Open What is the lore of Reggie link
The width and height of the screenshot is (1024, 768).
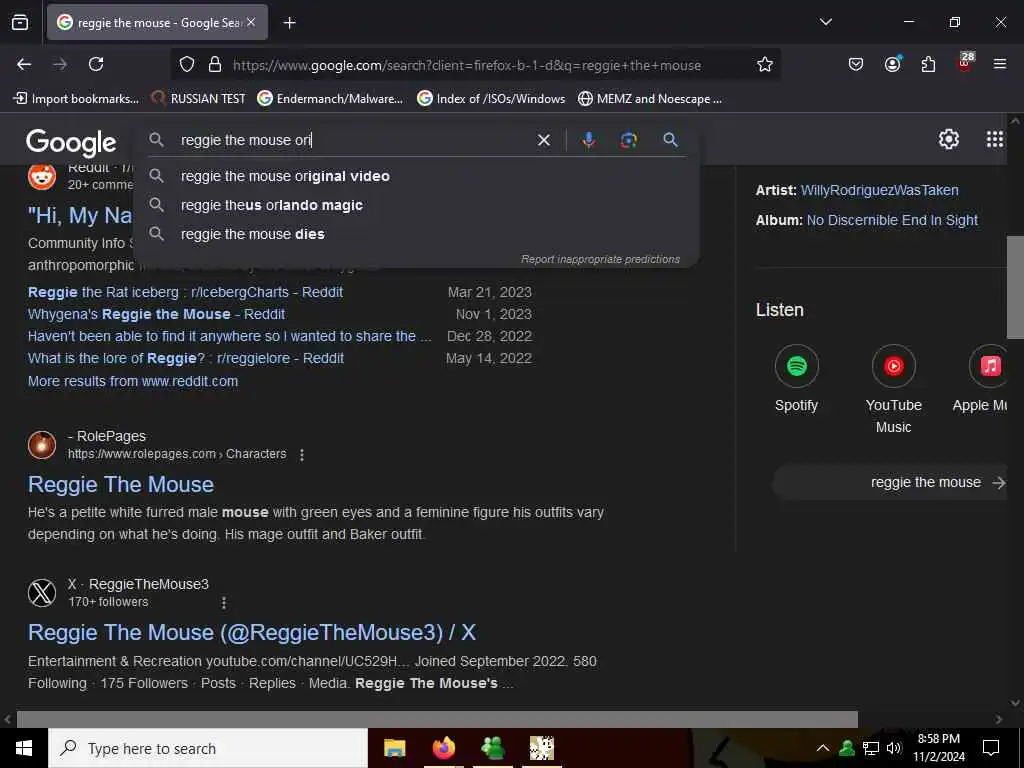(x=185, y=358)
